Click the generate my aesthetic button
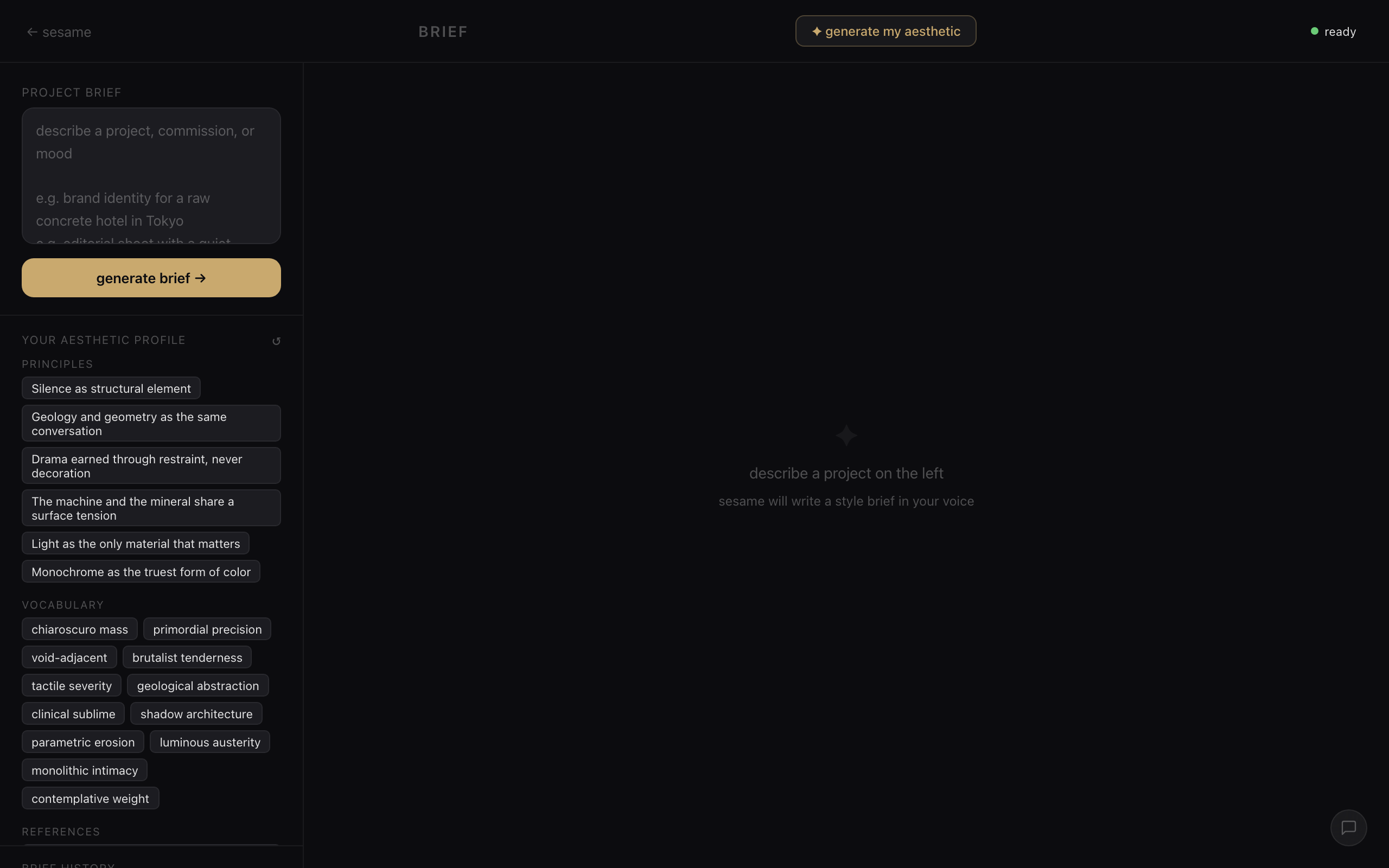 (x=885, y=31)
